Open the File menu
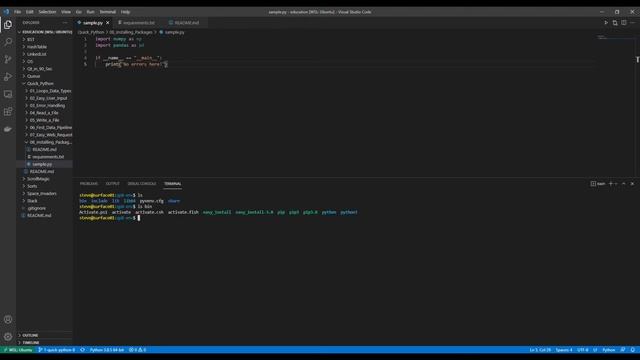 click(18, 12)
